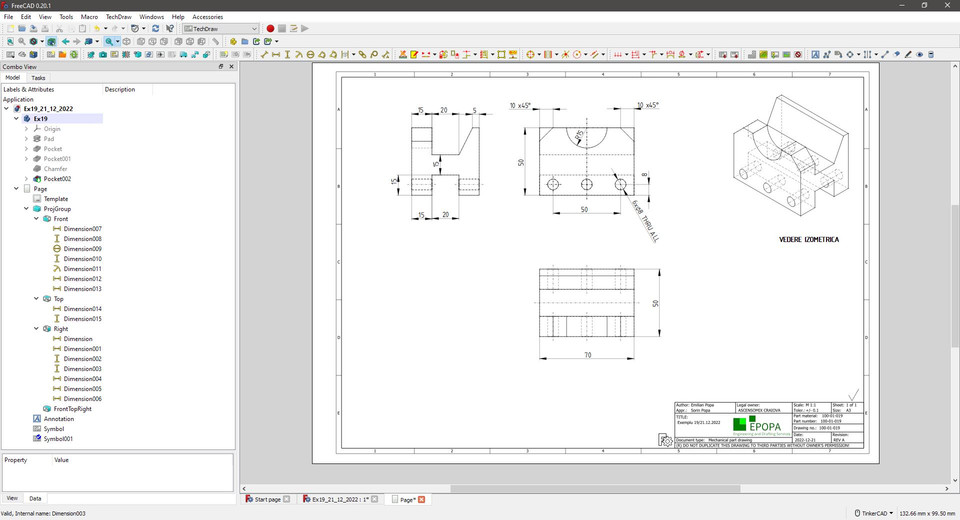The width and height of the screenshot is (960, 520).
Task: Click the Go back navigation arrow
Action: 66,42
